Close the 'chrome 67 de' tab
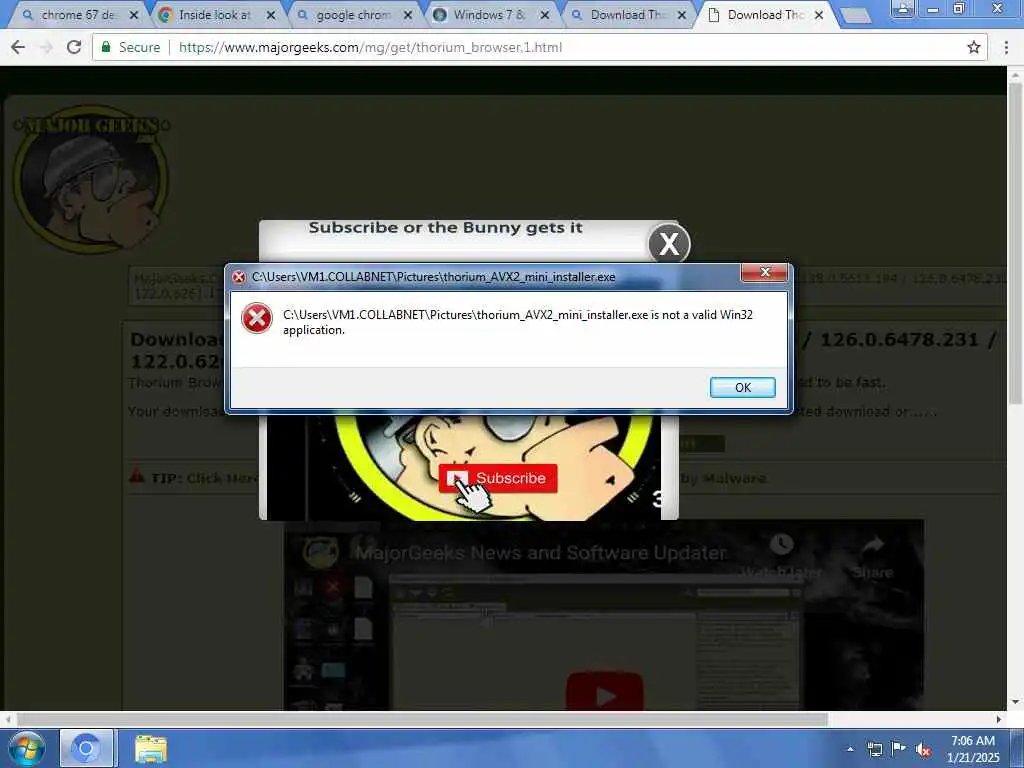1024x768 pixels. tap(134, 14)
